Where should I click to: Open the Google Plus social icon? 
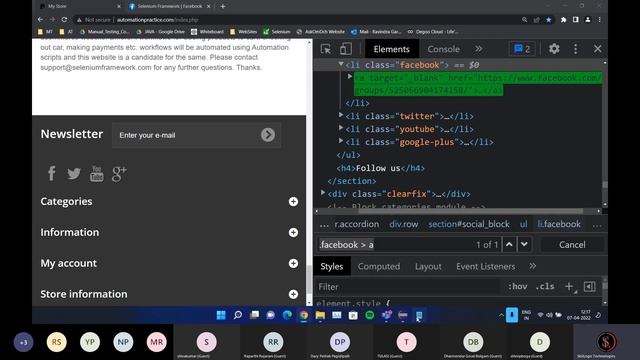(119, 173)
